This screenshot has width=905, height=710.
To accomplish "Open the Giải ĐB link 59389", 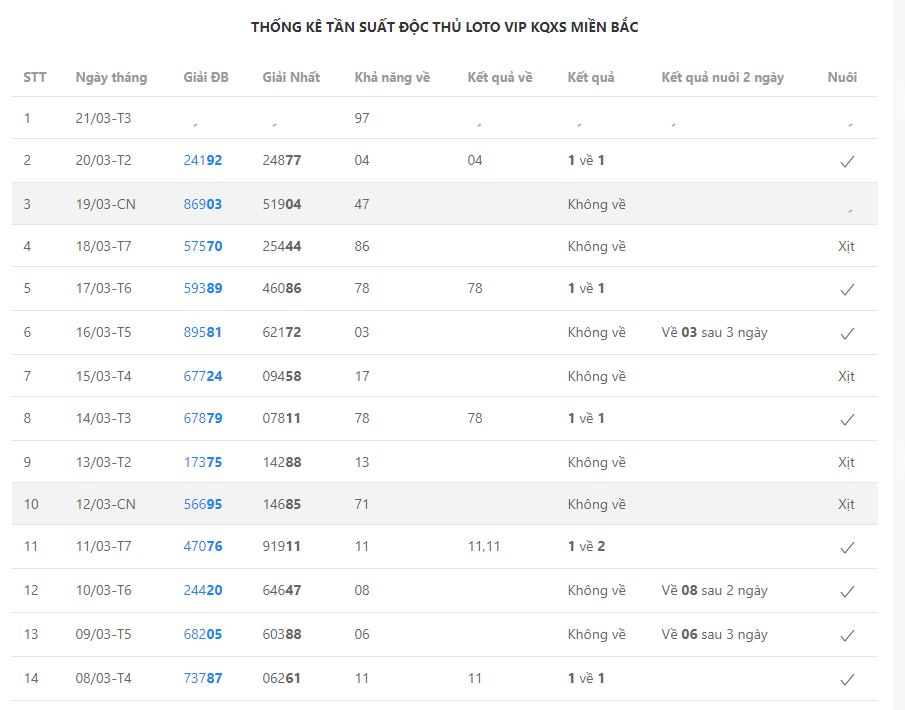I will (203, 288).
